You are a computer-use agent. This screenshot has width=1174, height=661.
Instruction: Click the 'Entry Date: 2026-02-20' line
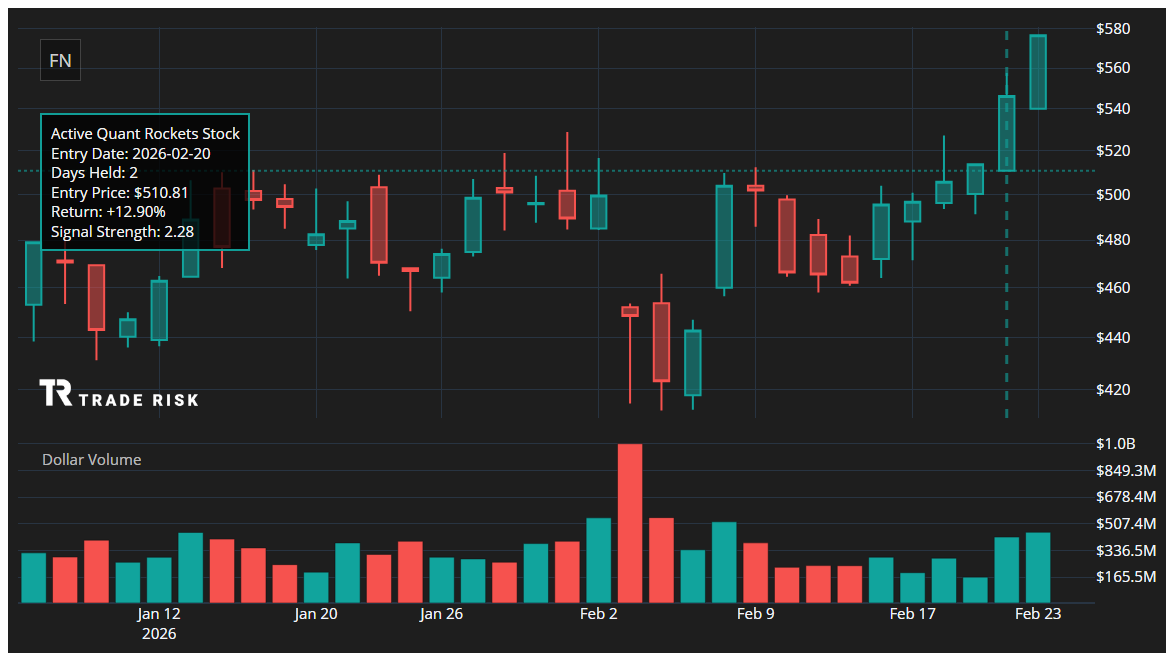click(130, 153)
